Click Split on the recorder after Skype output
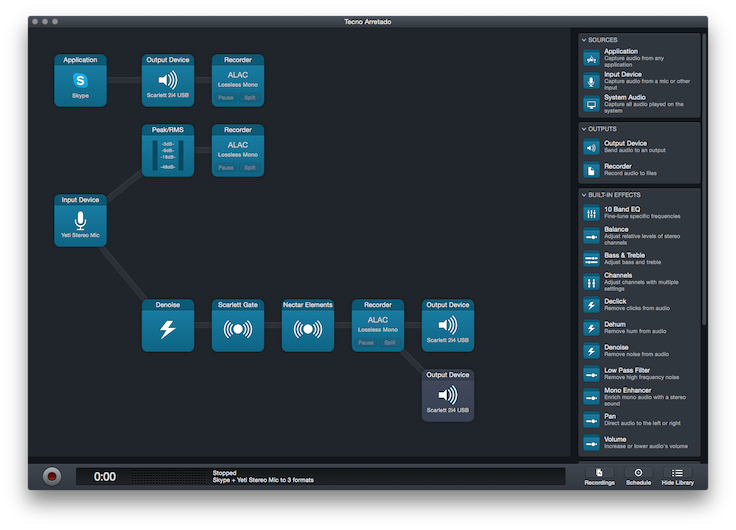The image size is (736, 530). (250, 97)
